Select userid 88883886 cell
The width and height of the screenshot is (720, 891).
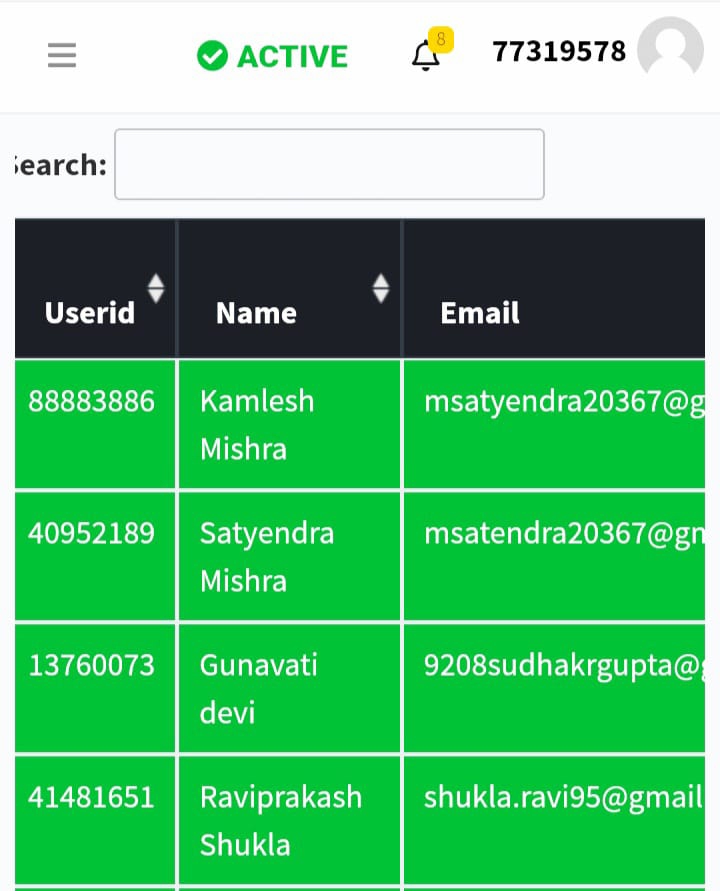(95, 424)
